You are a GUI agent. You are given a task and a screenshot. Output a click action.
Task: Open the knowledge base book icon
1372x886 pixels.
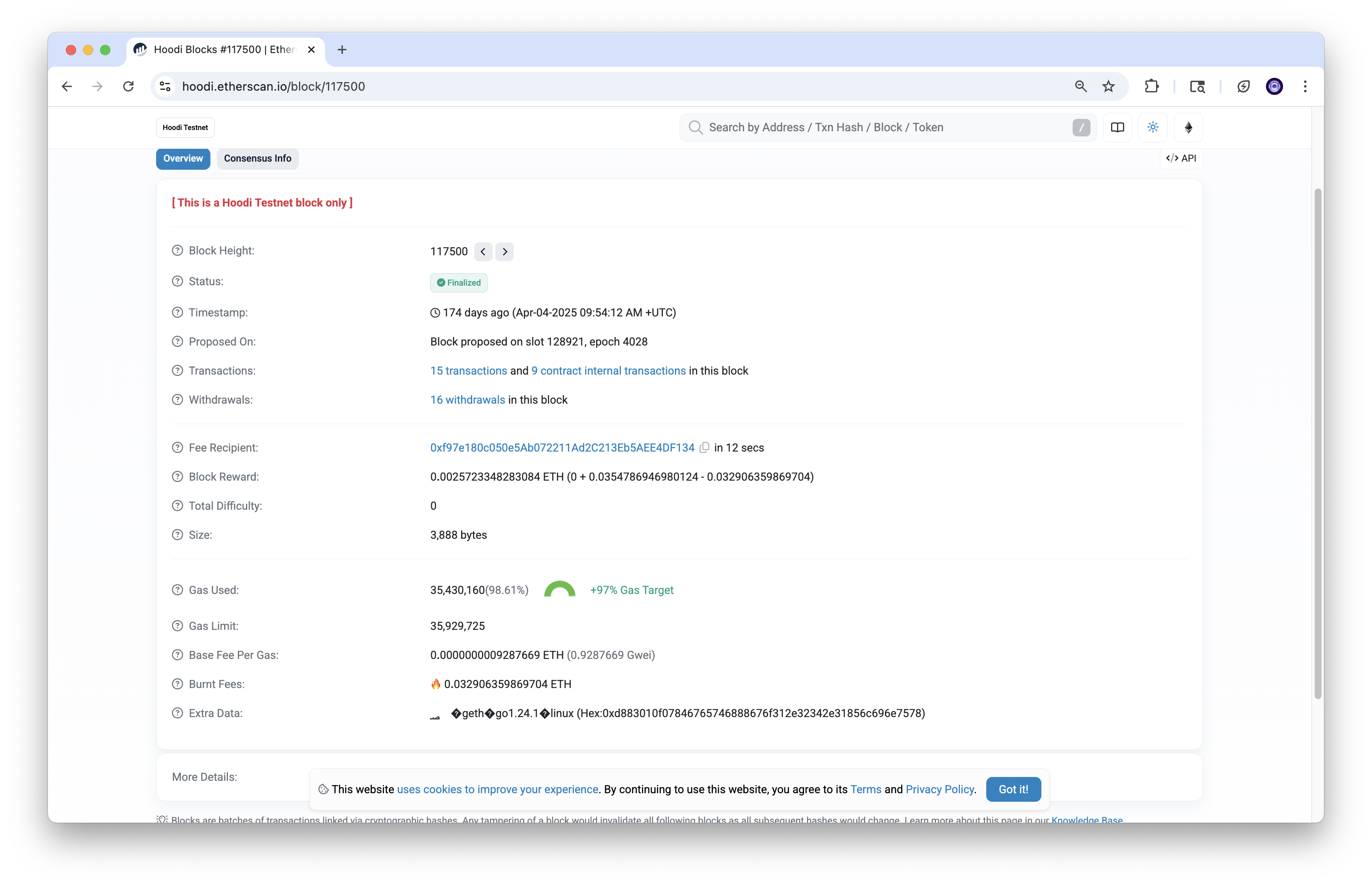coord(1117,127)
